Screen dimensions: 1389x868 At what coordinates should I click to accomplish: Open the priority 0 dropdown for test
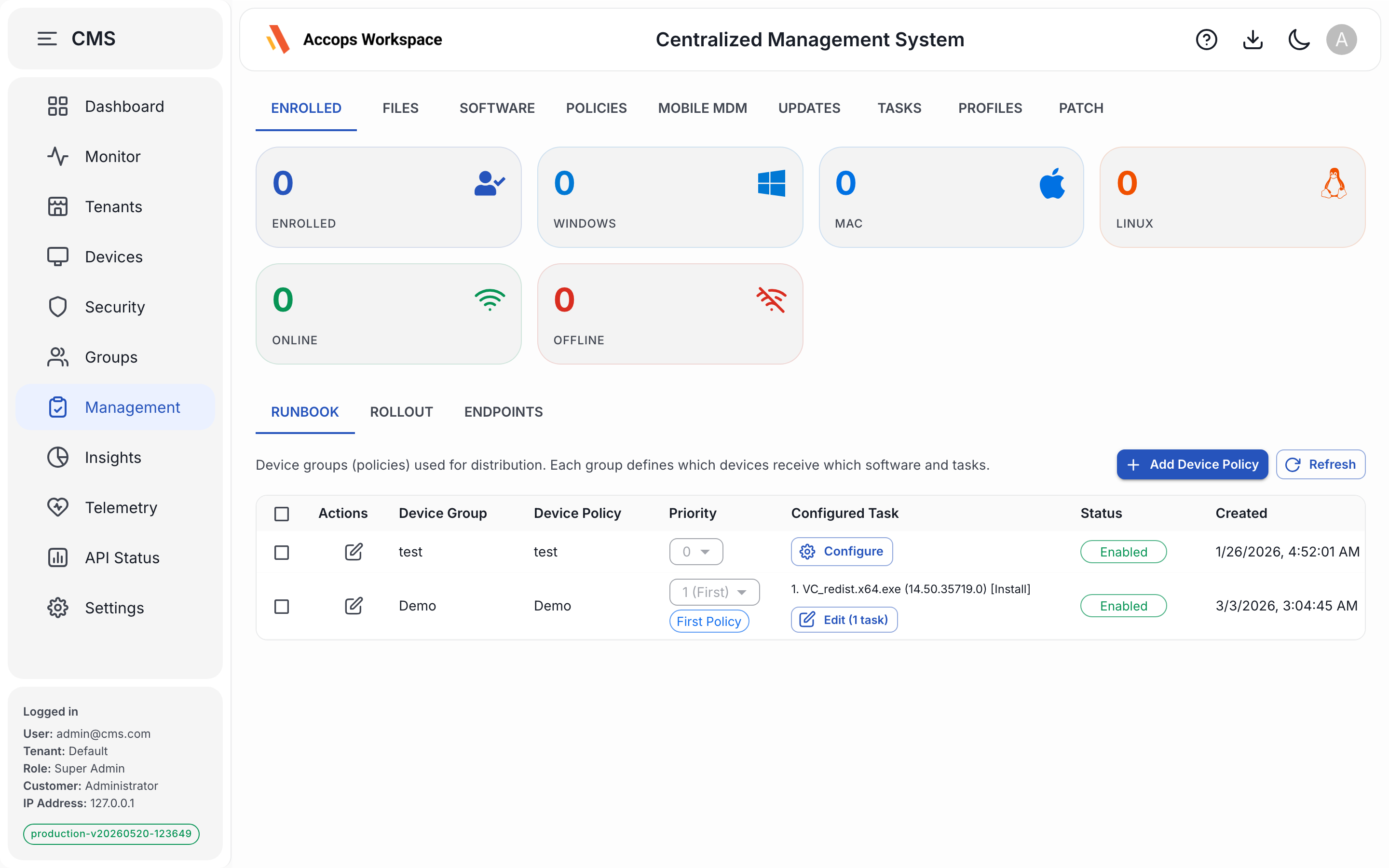[695, 552]
